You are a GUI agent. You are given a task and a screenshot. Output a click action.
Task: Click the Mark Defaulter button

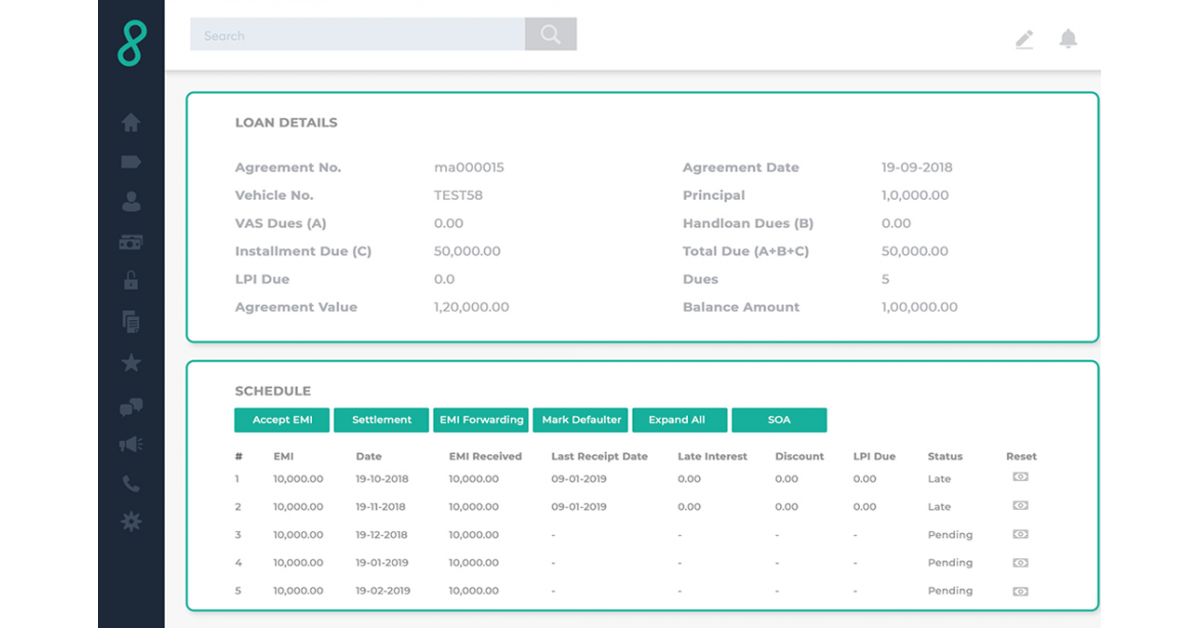point(581,420)
